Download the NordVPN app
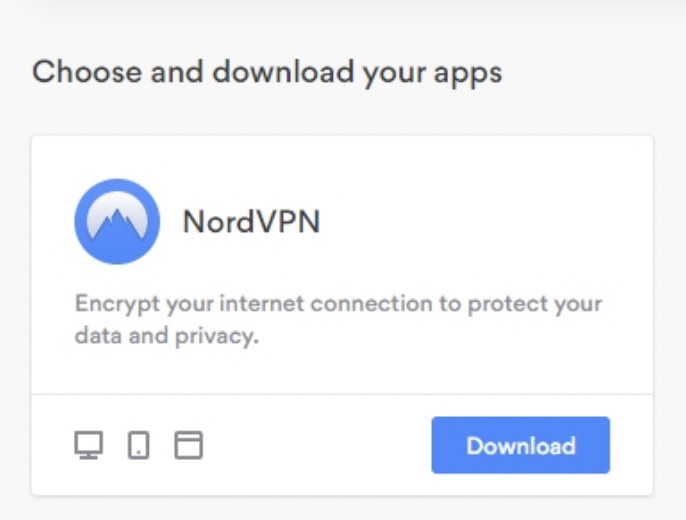 point(521,445)
